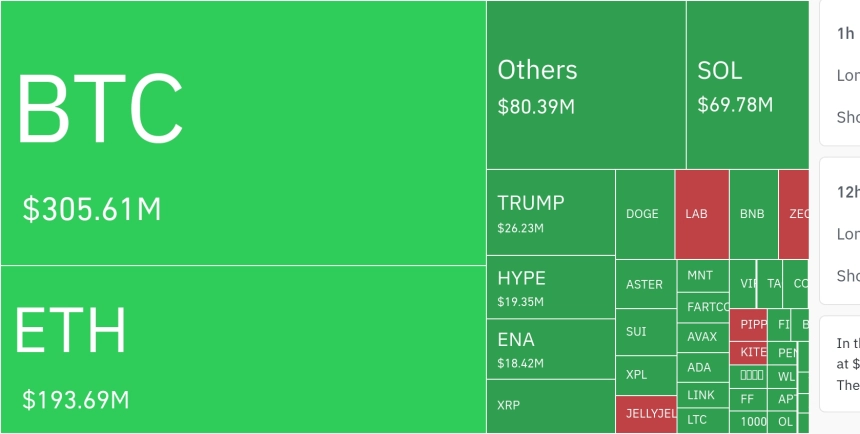Click the DOGE tile

pyautogui.click(x=645, y=214)
